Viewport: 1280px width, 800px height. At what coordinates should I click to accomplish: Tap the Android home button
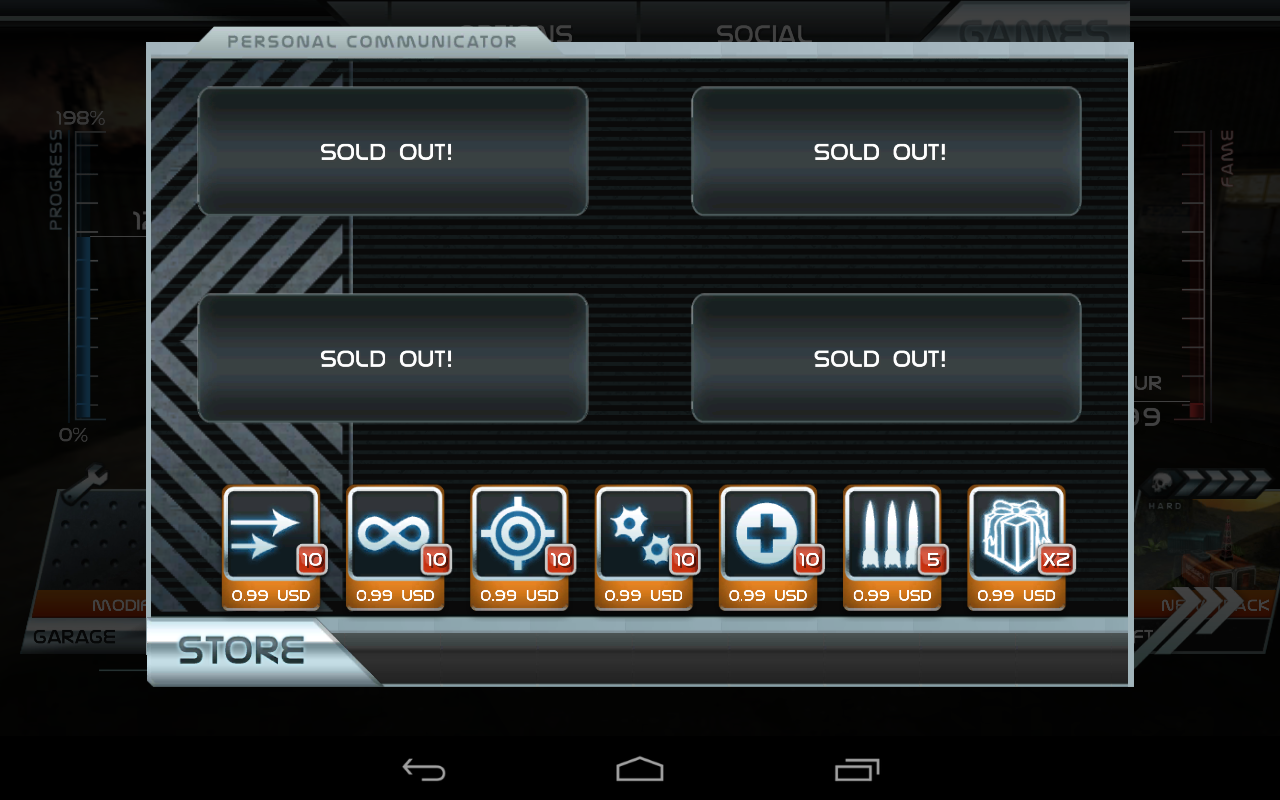(640, 769)
